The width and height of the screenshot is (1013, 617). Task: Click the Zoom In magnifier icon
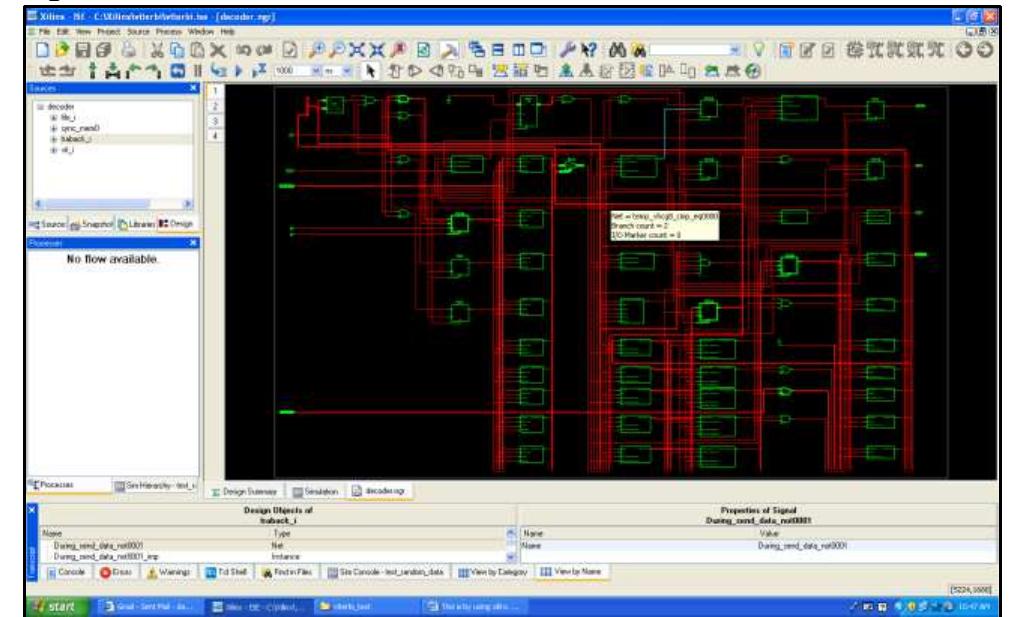[x=317, y=50]
